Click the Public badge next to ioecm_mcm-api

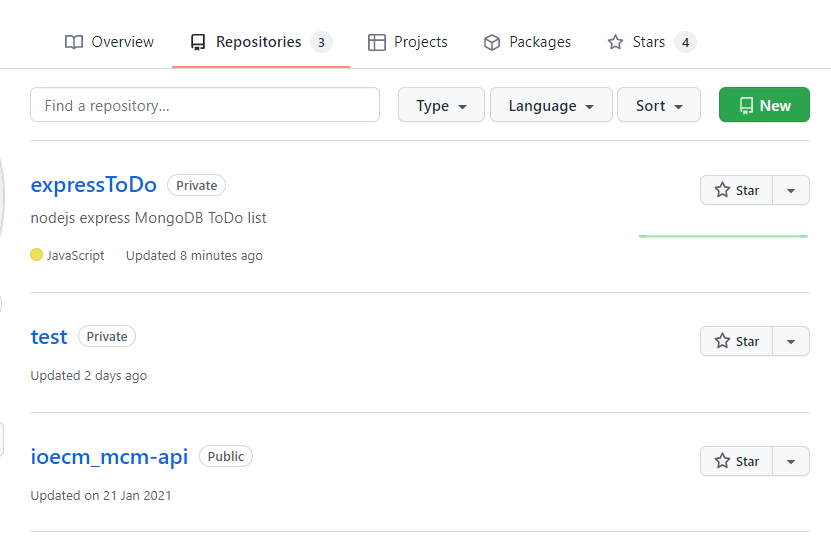tap(226, 456)
